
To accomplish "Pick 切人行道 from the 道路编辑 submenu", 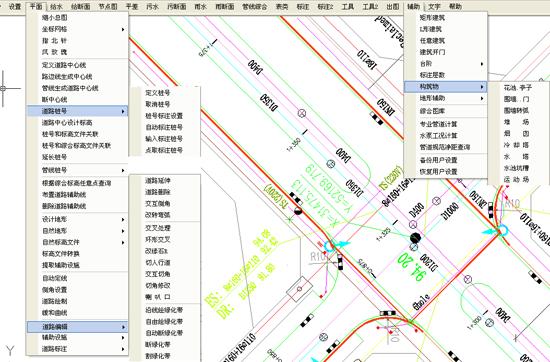I will tap(157, 262).
